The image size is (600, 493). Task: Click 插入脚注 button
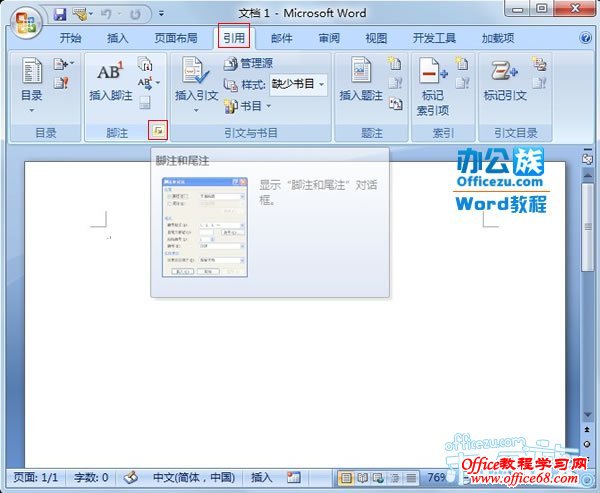[x=111, y=81]
